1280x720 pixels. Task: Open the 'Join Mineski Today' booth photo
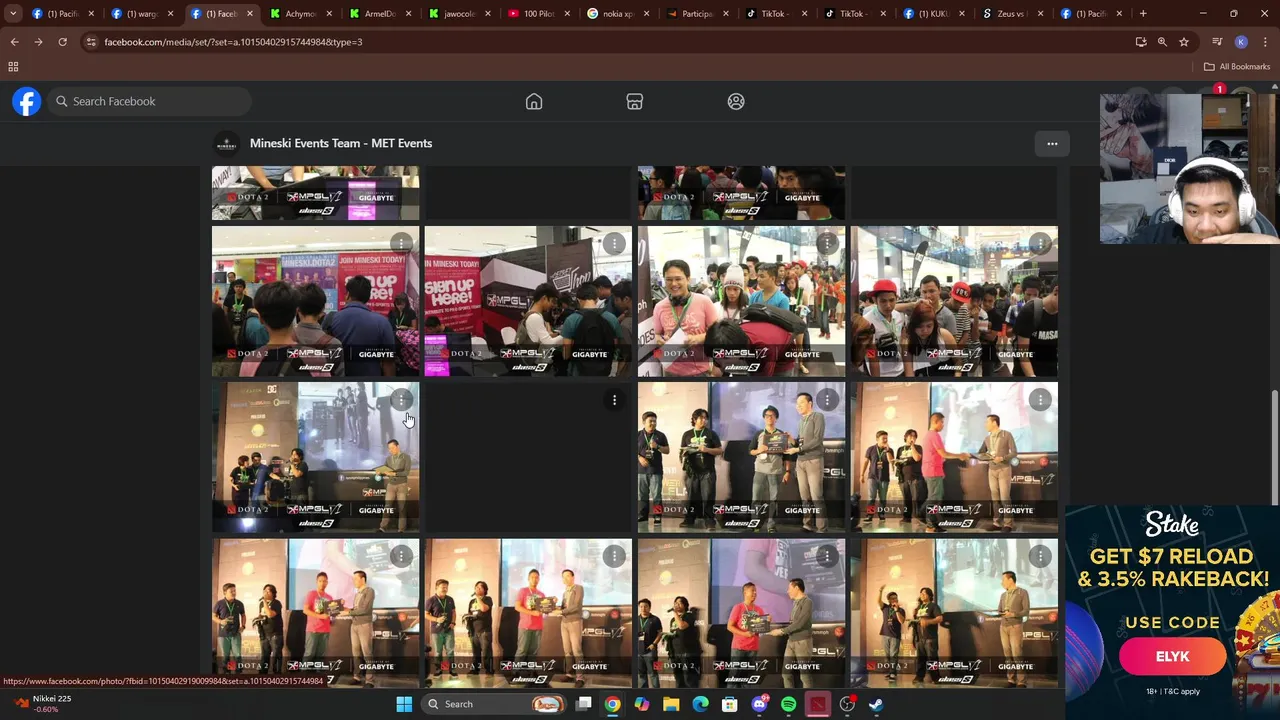[315, 301]
